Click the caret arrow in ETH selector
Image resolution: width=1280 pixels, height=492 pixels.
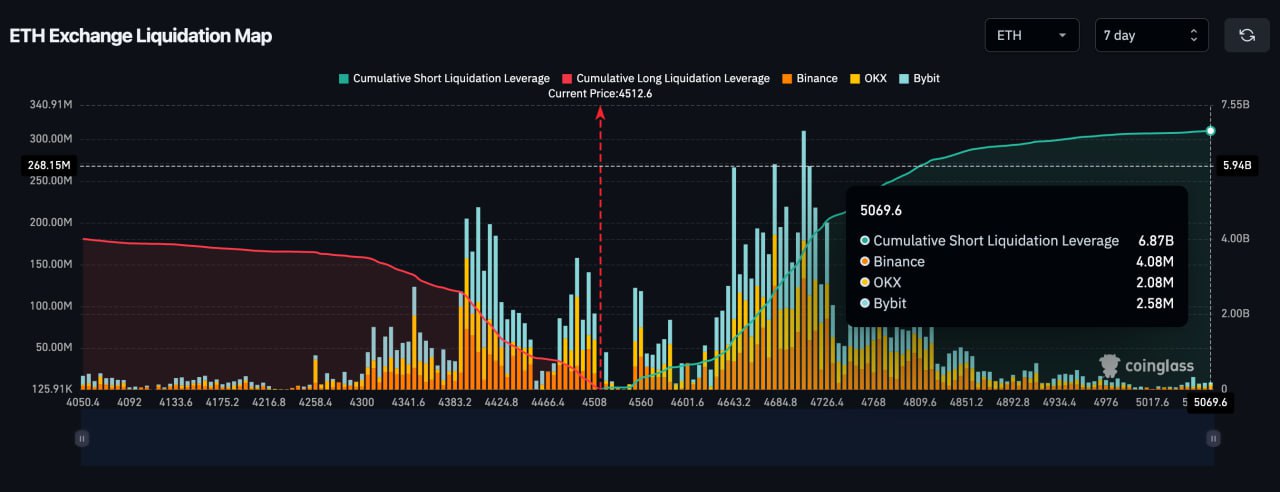(x=1061, y=36)
